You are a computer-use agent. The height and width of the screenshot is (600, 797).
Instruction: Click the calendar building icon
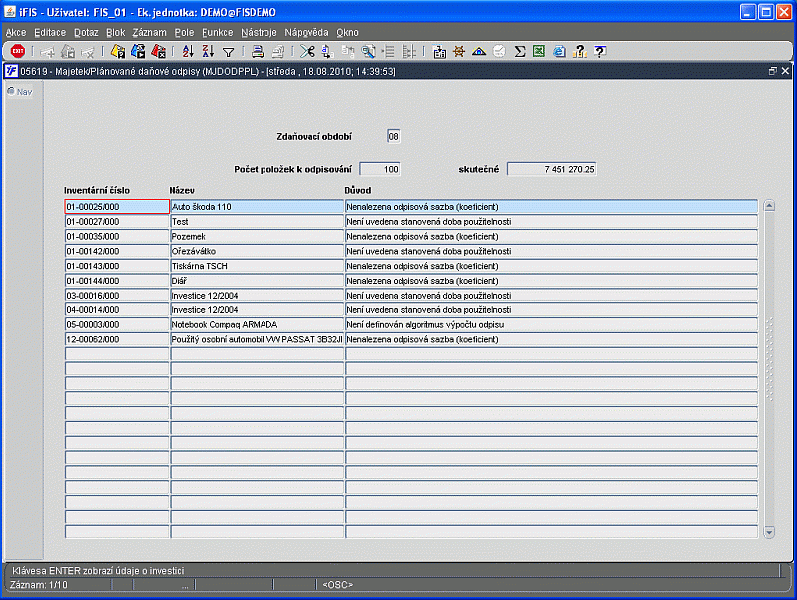439,51
